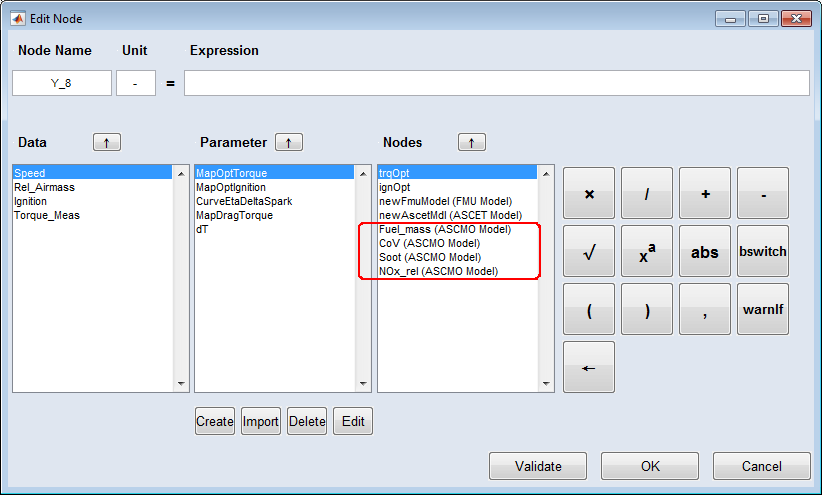Select Rel_Airmass in the Data list
Image resolution: width=822 pixels, height=495 pixels.
44,187
